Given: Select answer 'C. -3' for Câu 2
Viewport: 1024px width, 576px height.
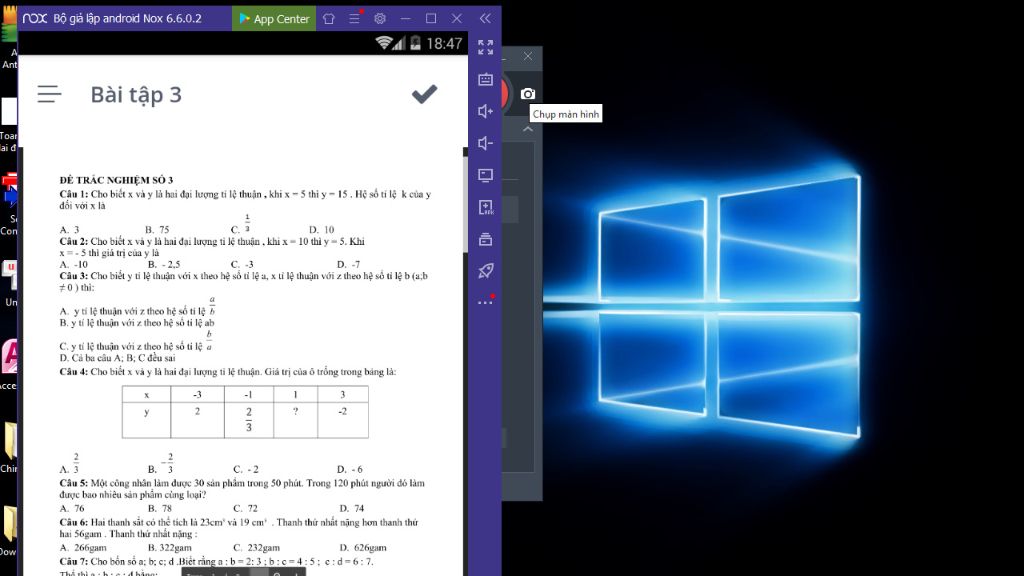Looking at the screenshot, I should (x=242, y=264).
